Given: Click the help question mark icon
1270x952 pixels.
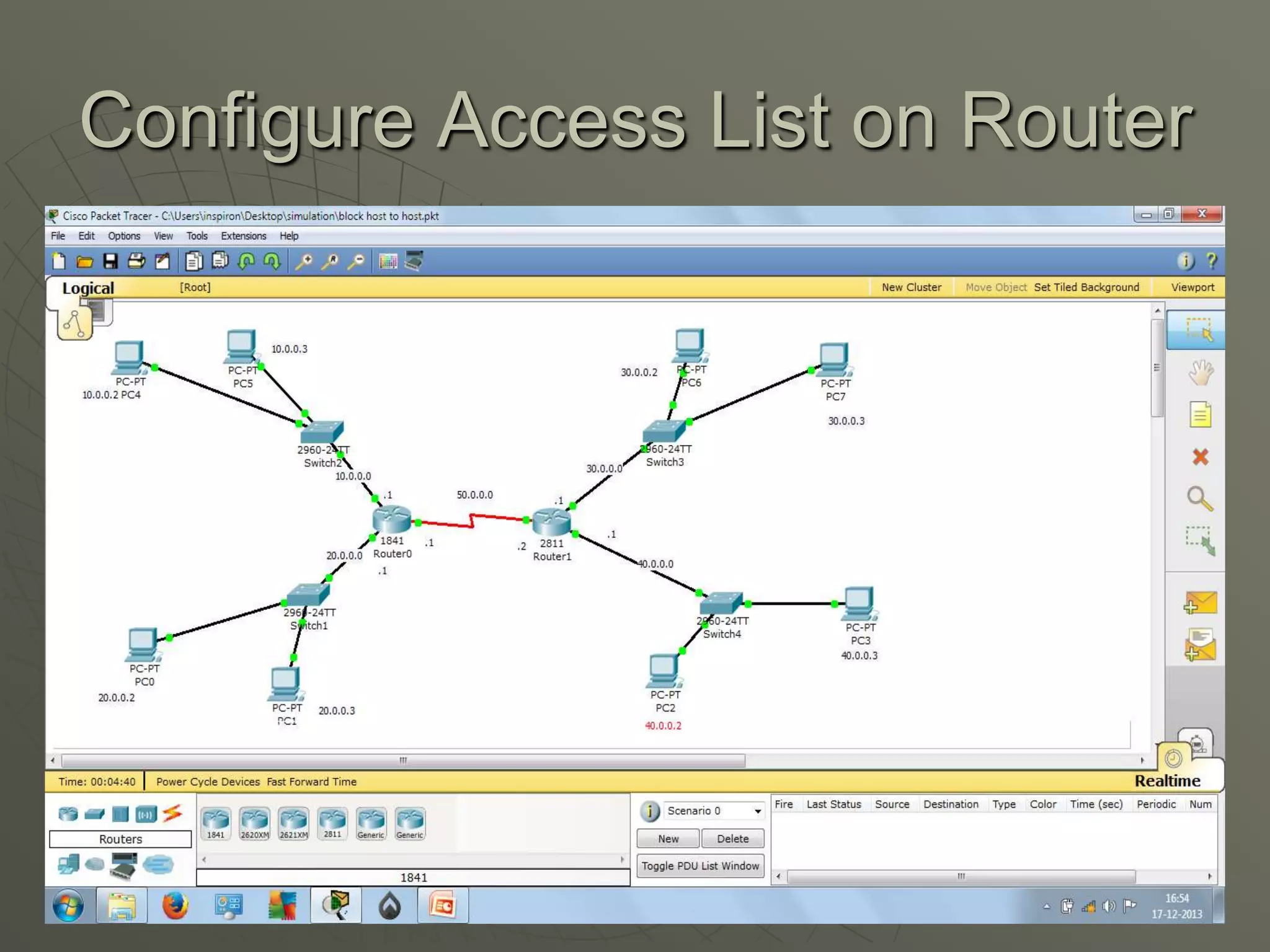Looking at the screenshot, I should pyautogui.click(x=1211, y=261).
